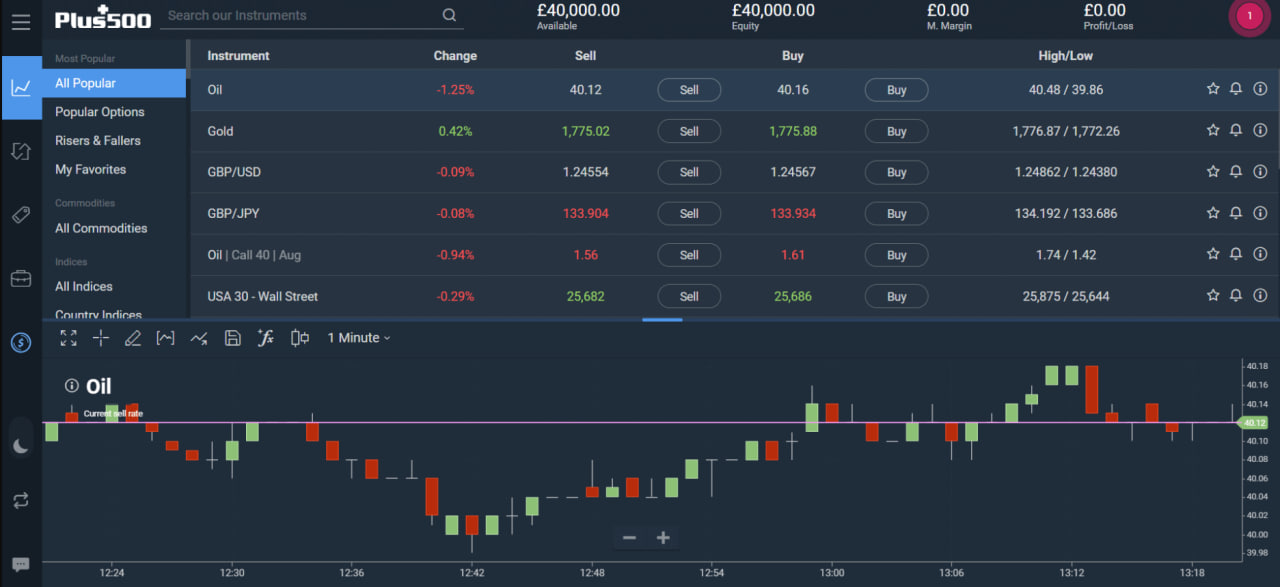Click Sell button for GBP/JPY

[x=689, y=213]
